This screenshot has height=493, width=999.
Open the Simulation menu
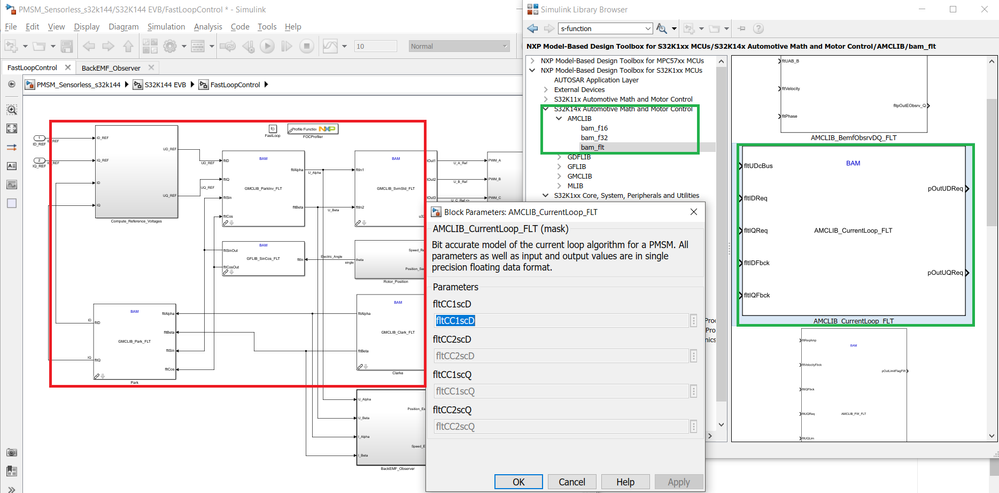[166, 27]
